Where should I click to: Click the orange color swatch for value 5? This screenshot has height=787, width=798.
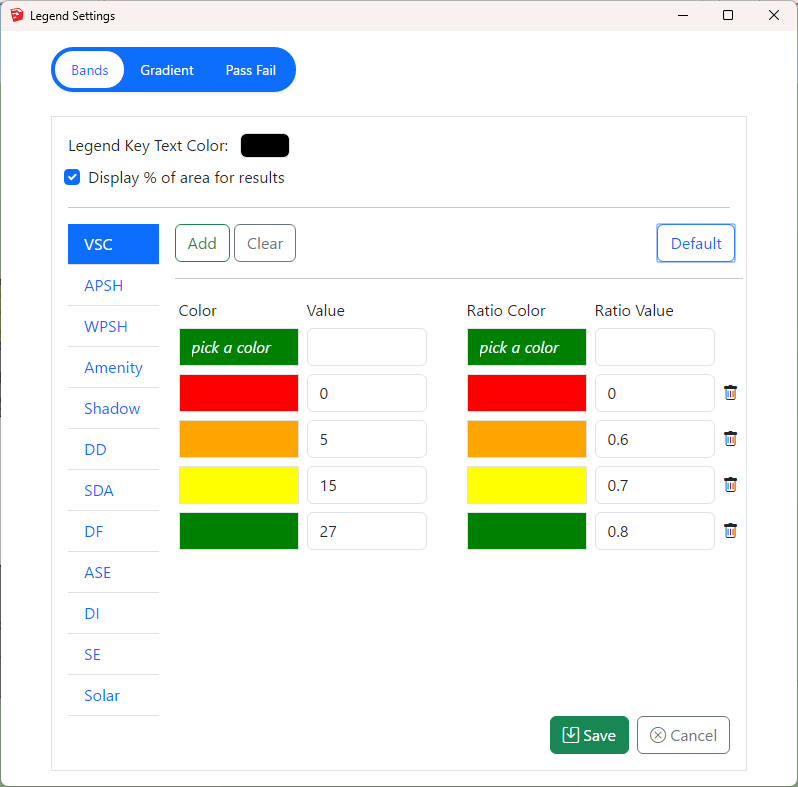point(239,439)
